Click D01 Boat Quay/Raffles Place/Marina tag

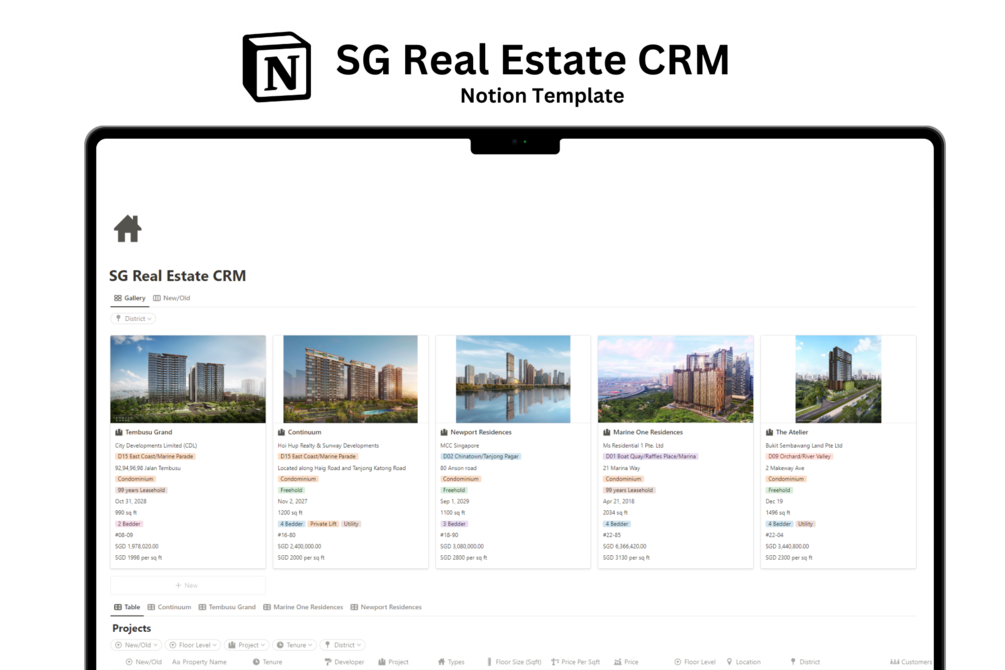tap(651, 456)
